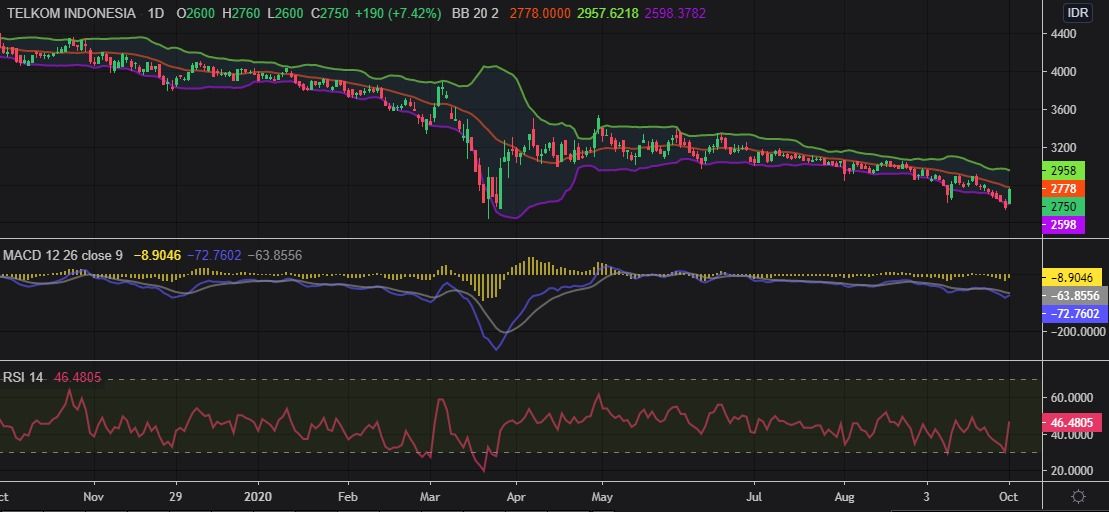Click the Mar time axis label
1109x512 pixels.
(x=431, y=496)
